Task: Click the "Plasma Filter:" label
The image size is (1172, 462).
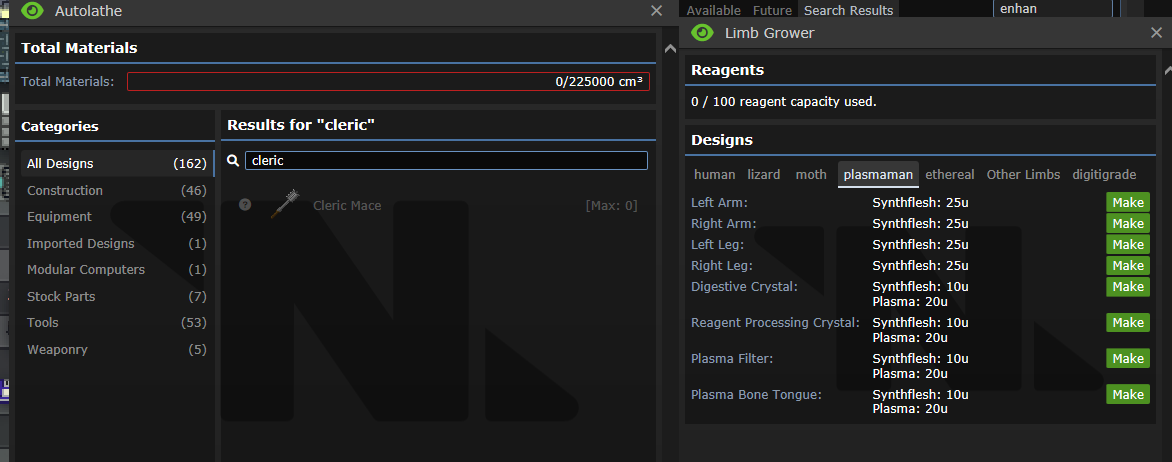Action: (732, 358)
